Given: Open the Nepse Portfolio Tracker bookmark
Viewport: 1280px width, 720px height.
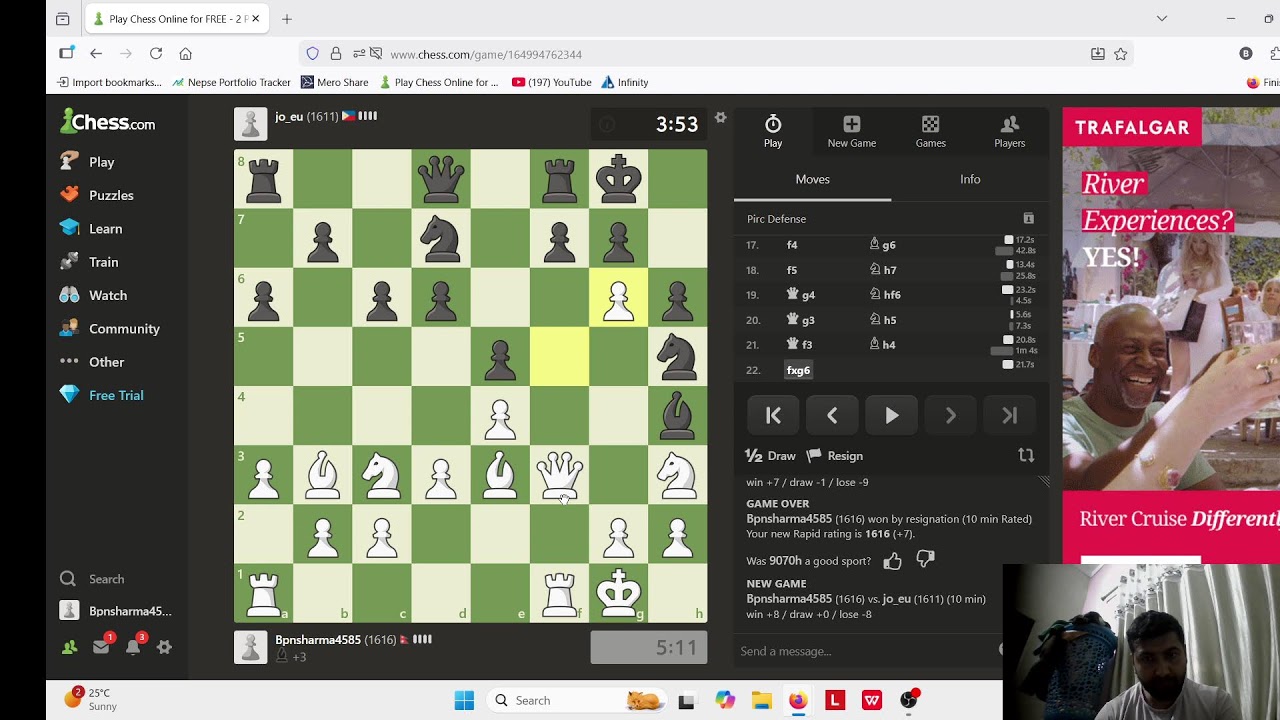Looking at the screenshot, I should [231, 82].
